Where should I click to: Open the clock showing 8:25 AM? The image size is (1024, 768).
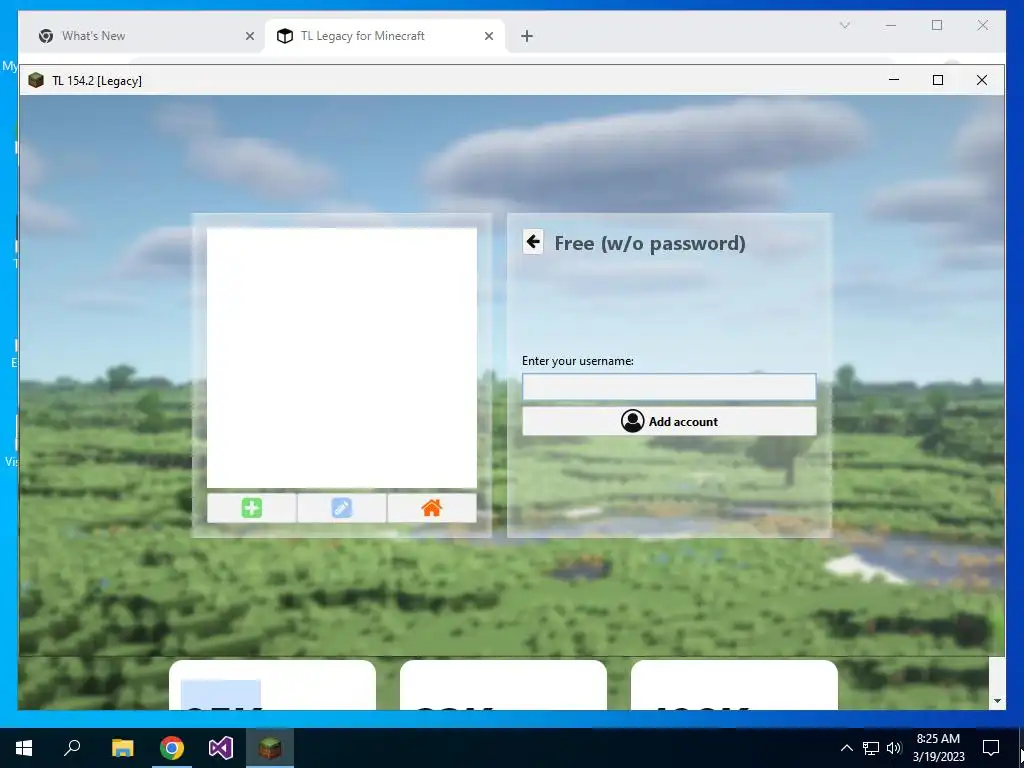coord(938,748)
